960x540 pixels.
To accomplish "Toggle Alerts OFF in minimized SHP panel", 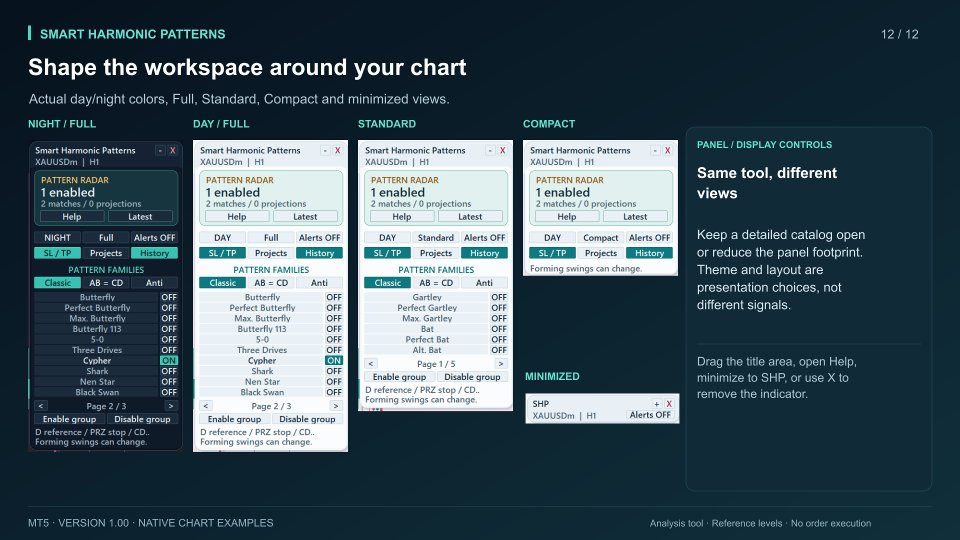I will [650, 415].
